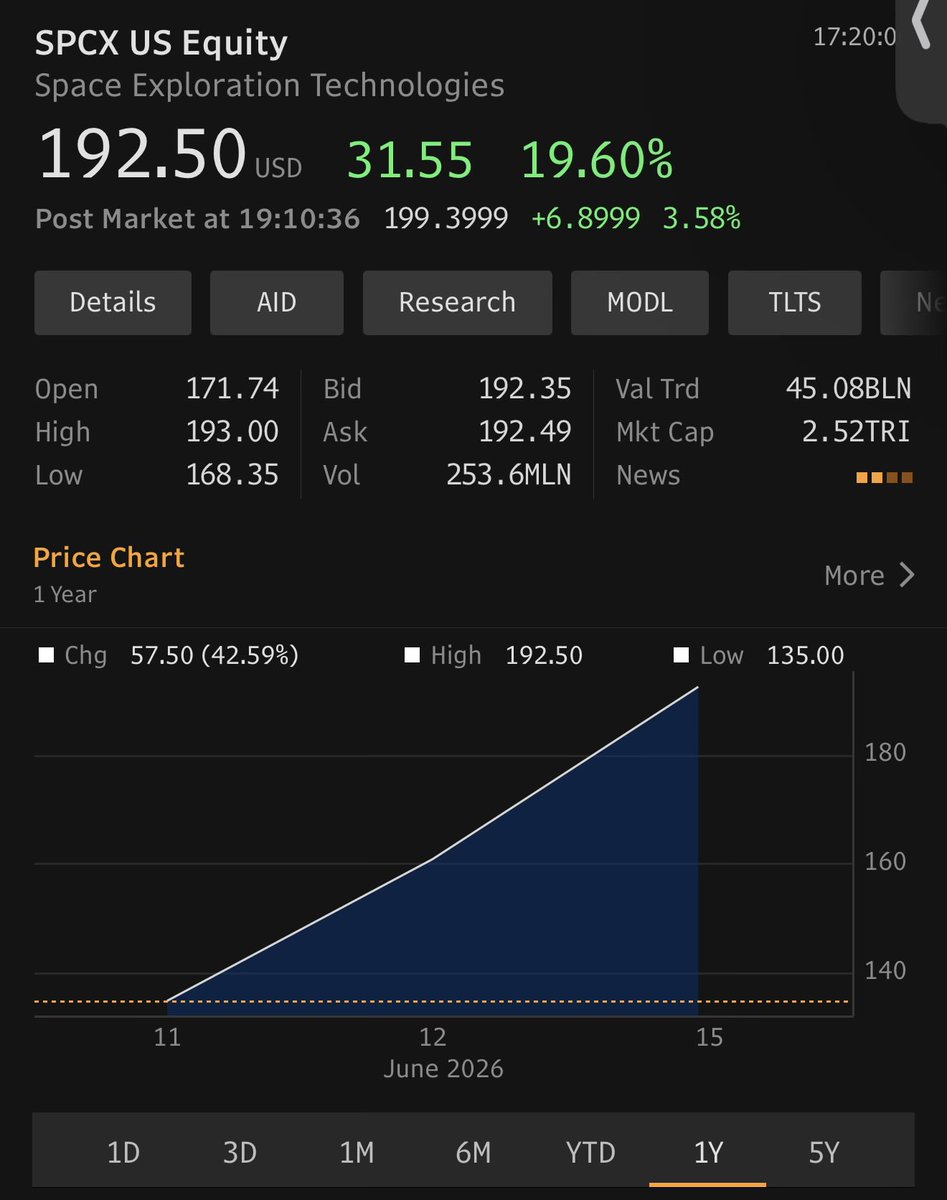This screenshot has height=1200, width=947.
Task: Click the chart Low value 135.00
Action: [806, 656]
